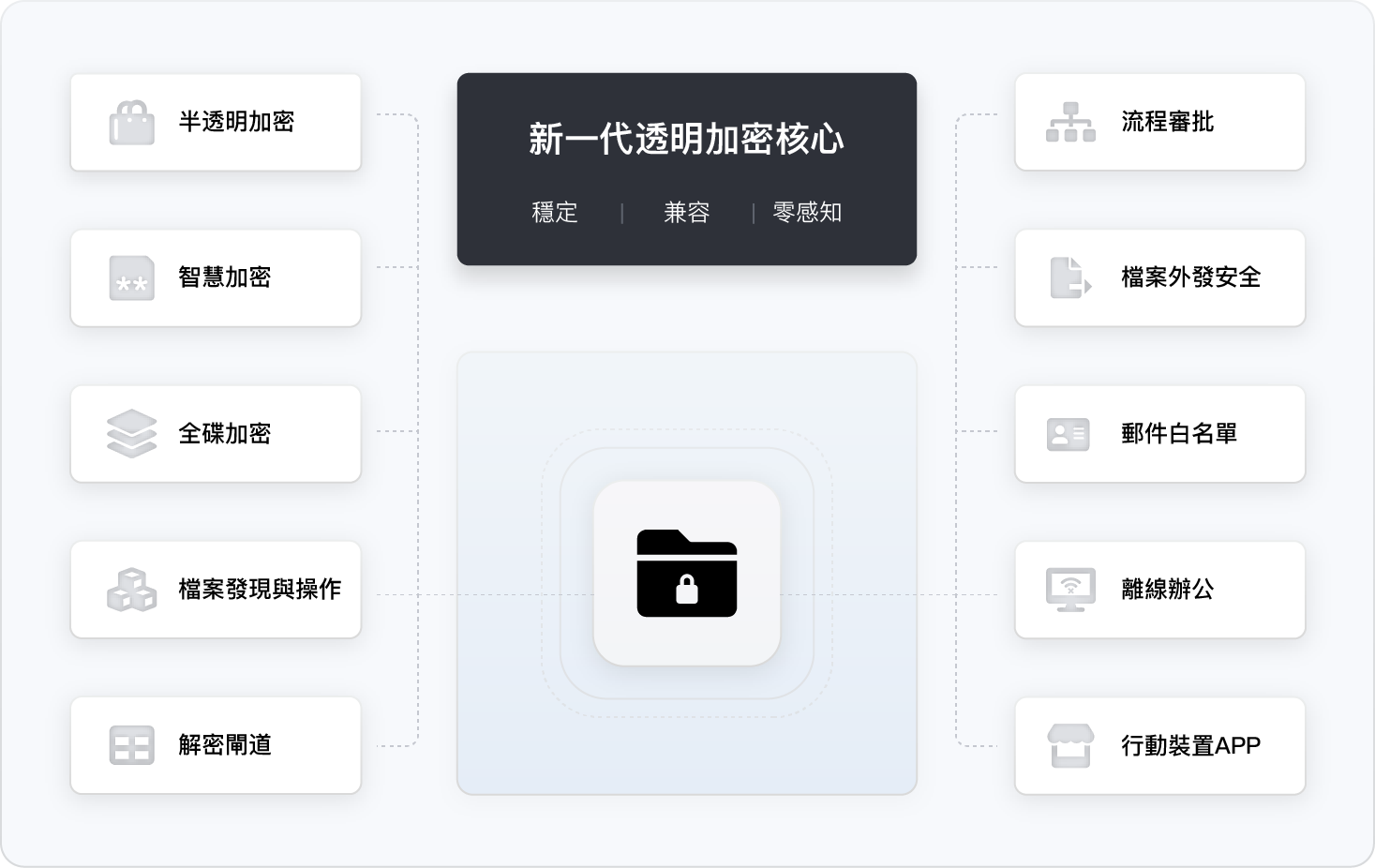Image resolution: width=1375 pixels, height=868 pixels.
Task: Select the 穩定 item in dark header
Action: 555,213
